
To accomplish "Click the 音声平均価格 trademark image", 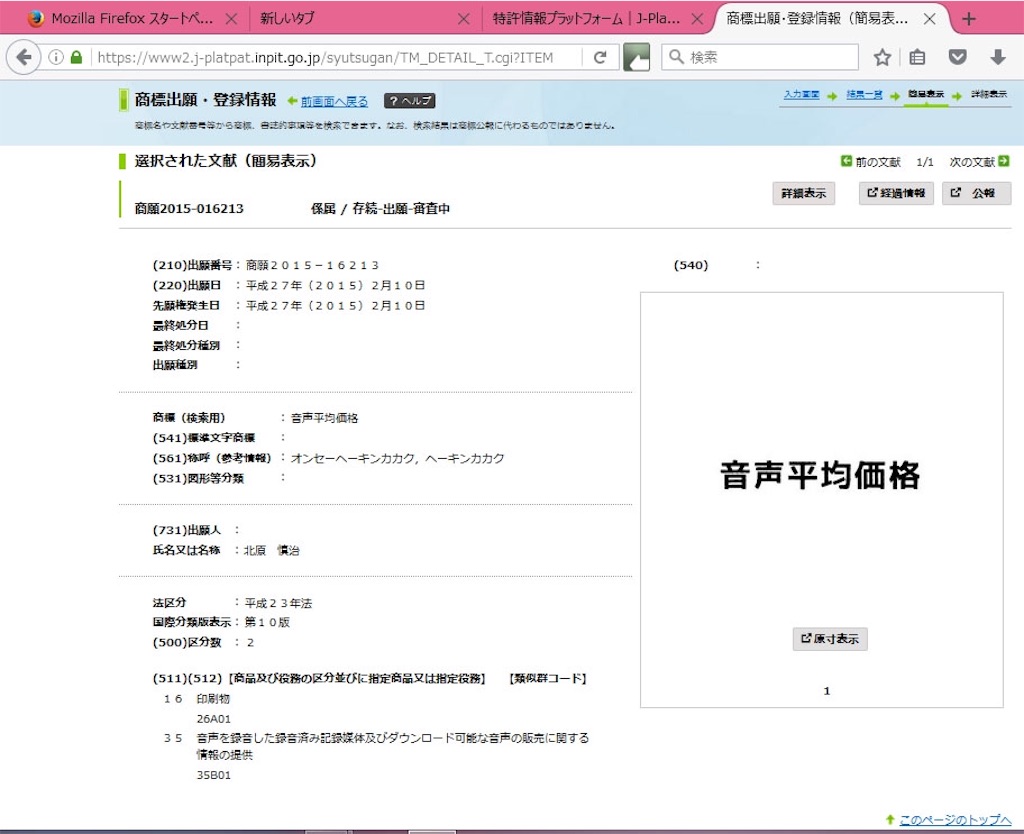I will pos(820,475).
